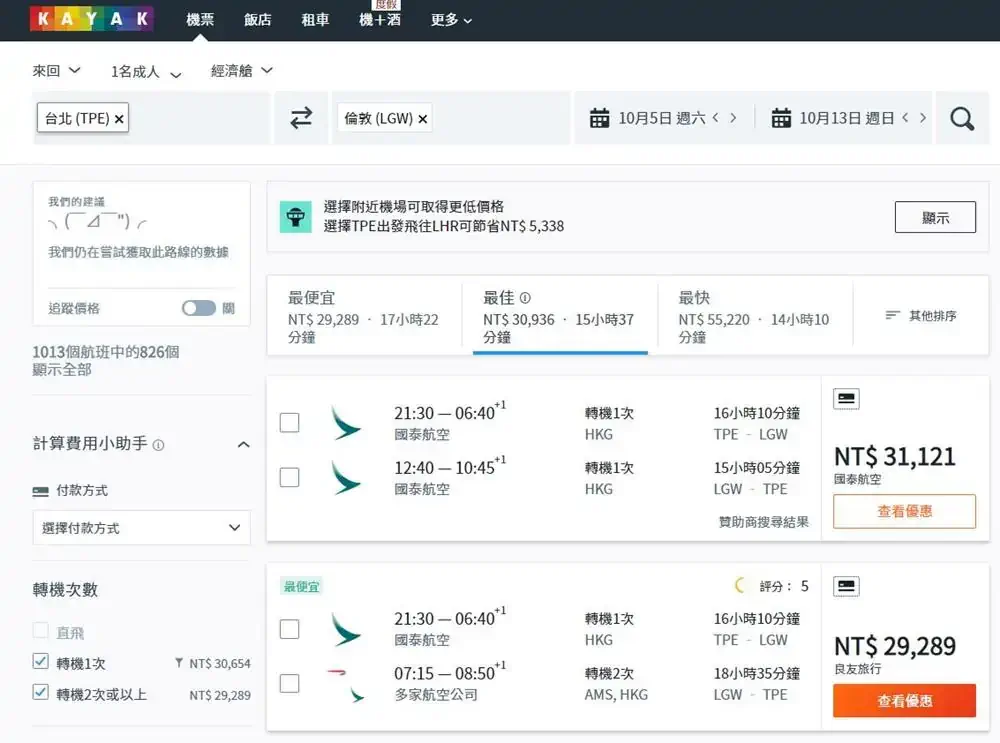The width and height of the screenshot is (1000, 743).
Task: Open 來回 trip type dropdown
Action: click(56, 70)
